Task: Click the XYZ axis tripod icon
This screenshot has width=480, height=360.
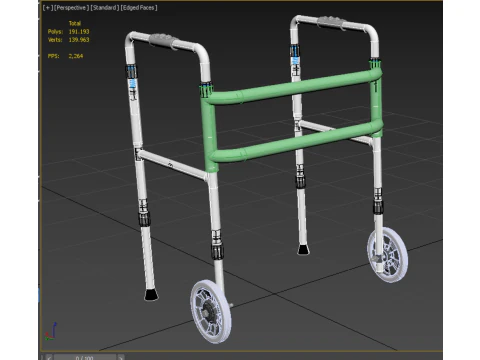Action: tap(51, 331)
